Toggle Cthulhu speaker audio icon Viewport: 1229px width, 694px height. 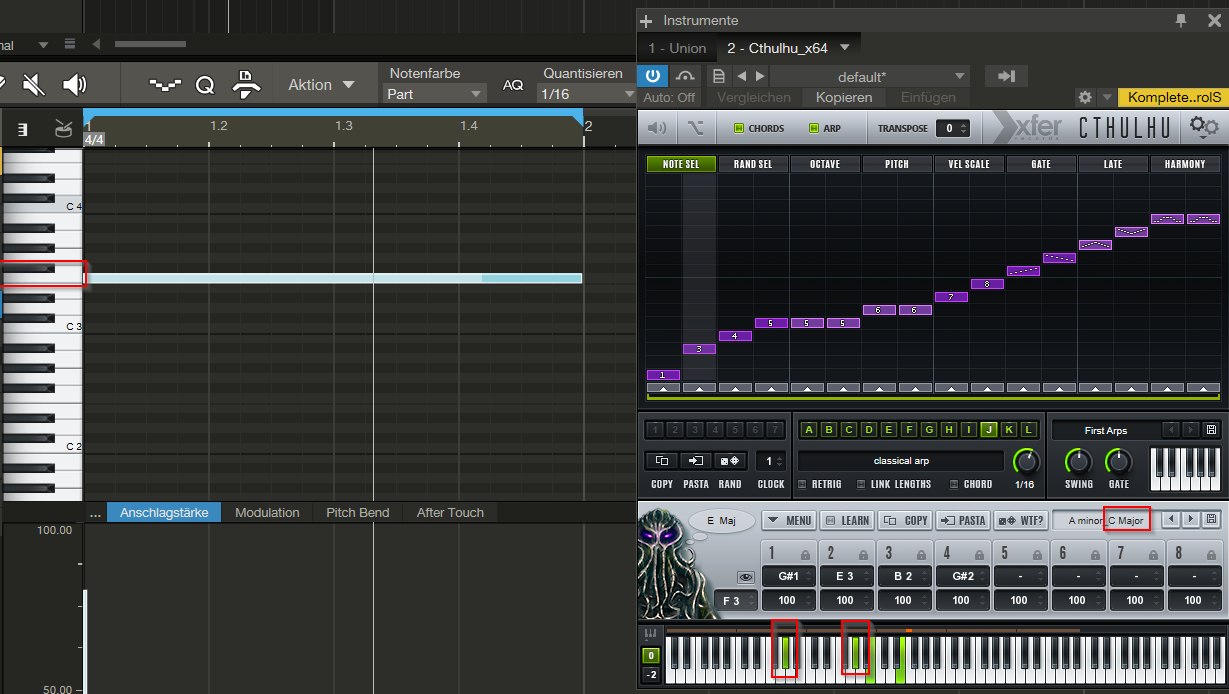click(x=657, y=128)
